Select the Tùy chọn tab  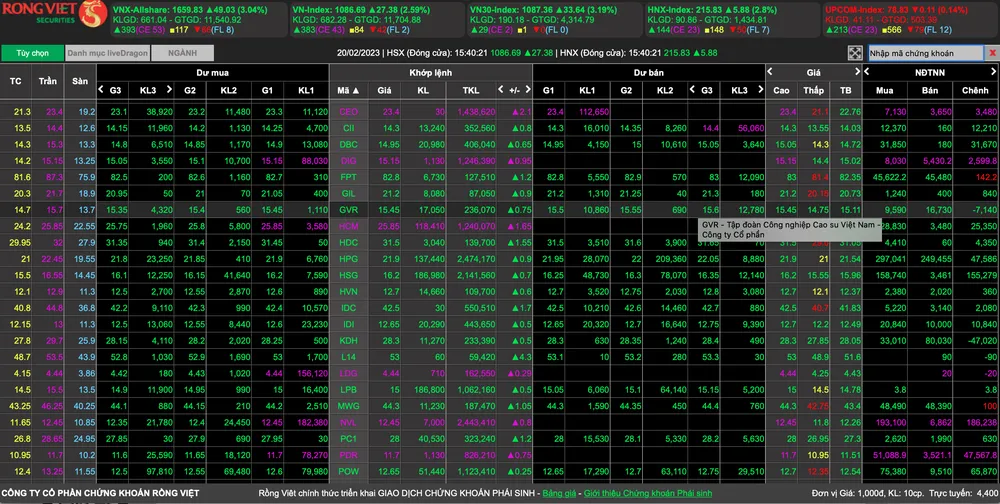tap(30, 52)
